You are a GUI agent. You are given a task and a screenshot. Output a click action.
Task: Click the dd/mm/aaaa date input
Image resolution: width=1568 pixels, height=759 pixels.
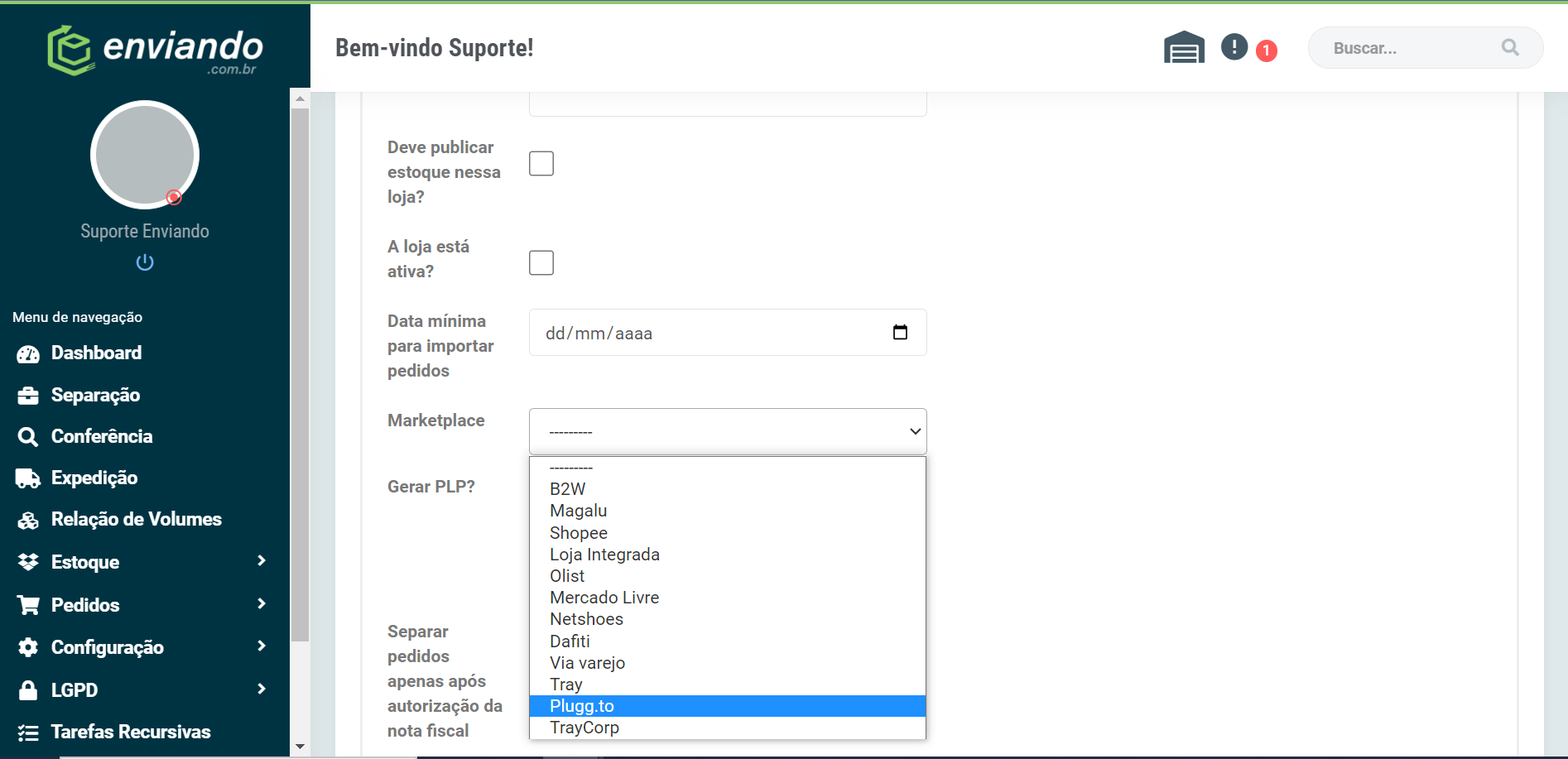728,332
